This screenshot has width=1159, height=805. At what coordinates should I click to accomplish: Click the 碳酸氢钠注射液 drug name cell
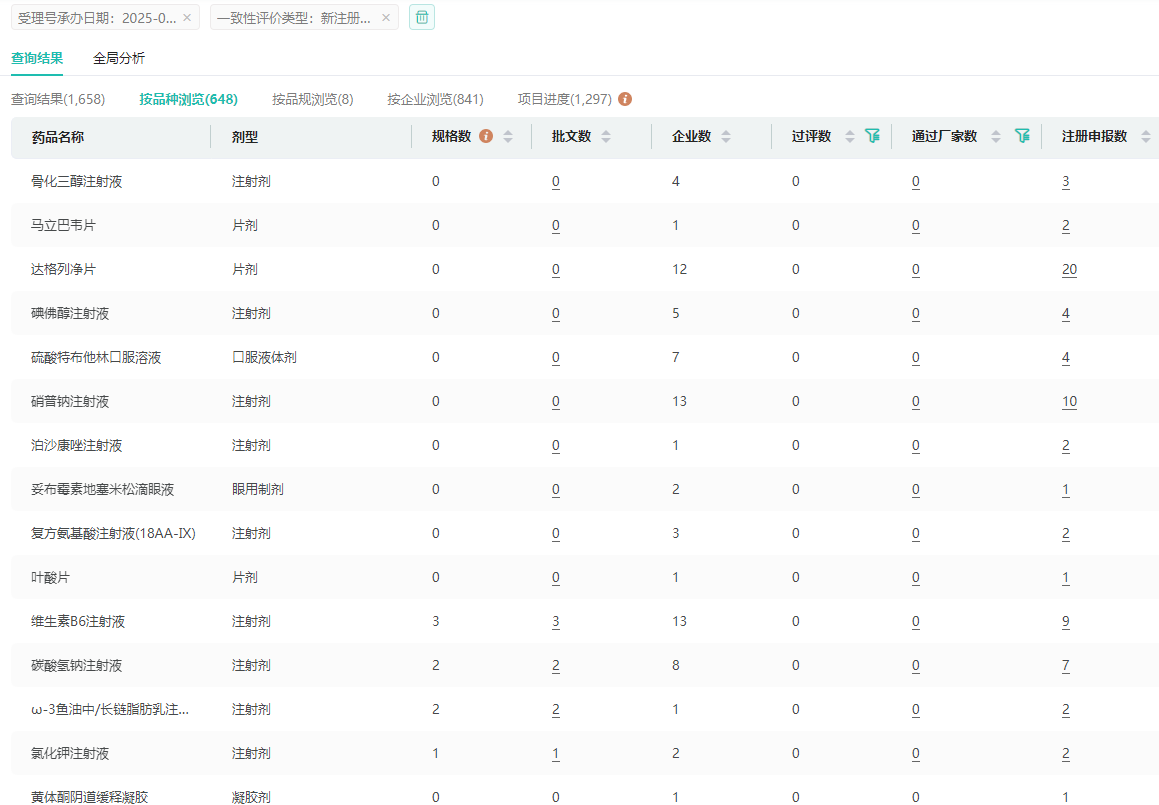(x=77, y=666)
